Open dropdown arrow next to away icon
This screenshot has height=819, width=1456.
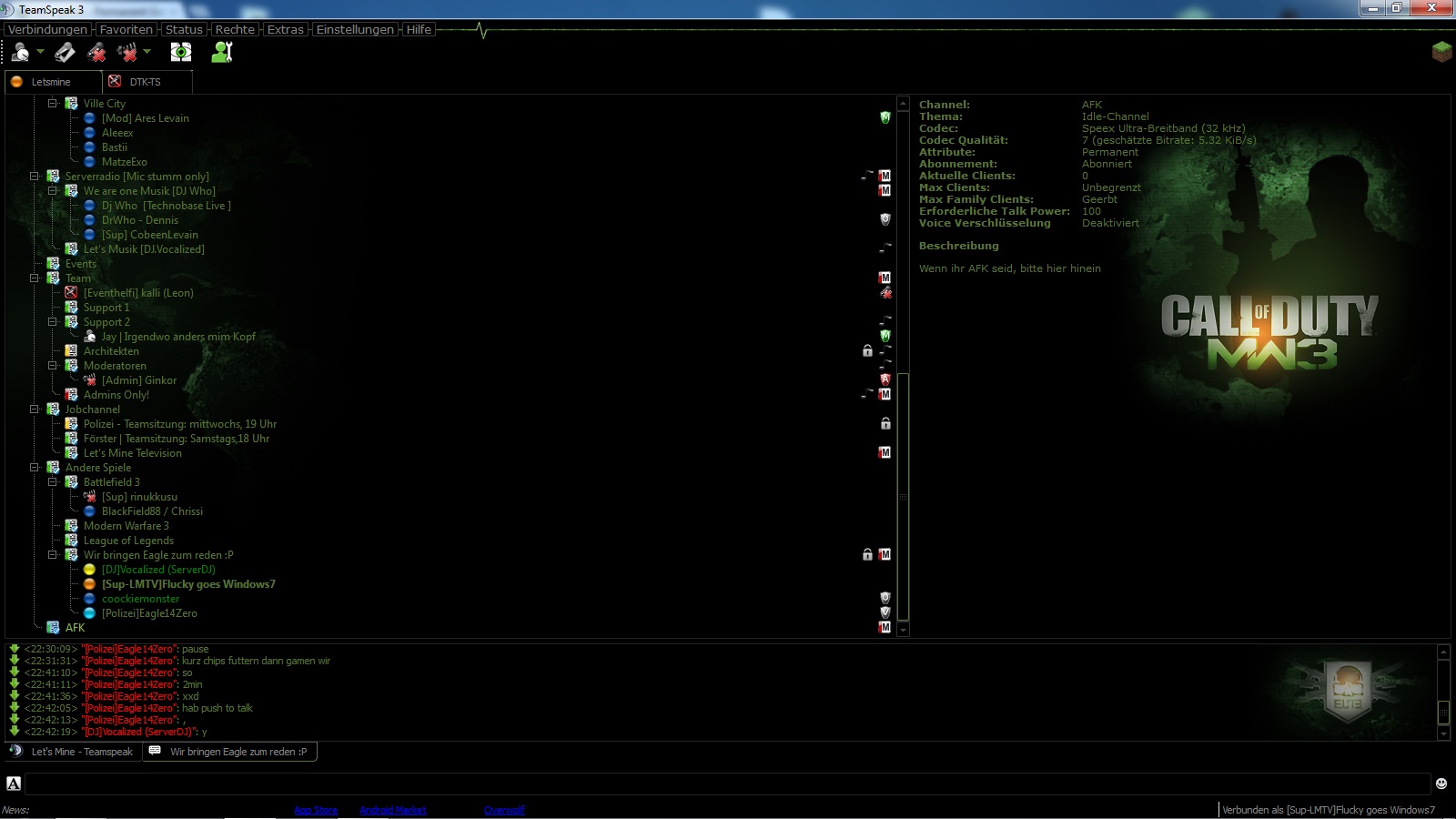tap(40, 53)
